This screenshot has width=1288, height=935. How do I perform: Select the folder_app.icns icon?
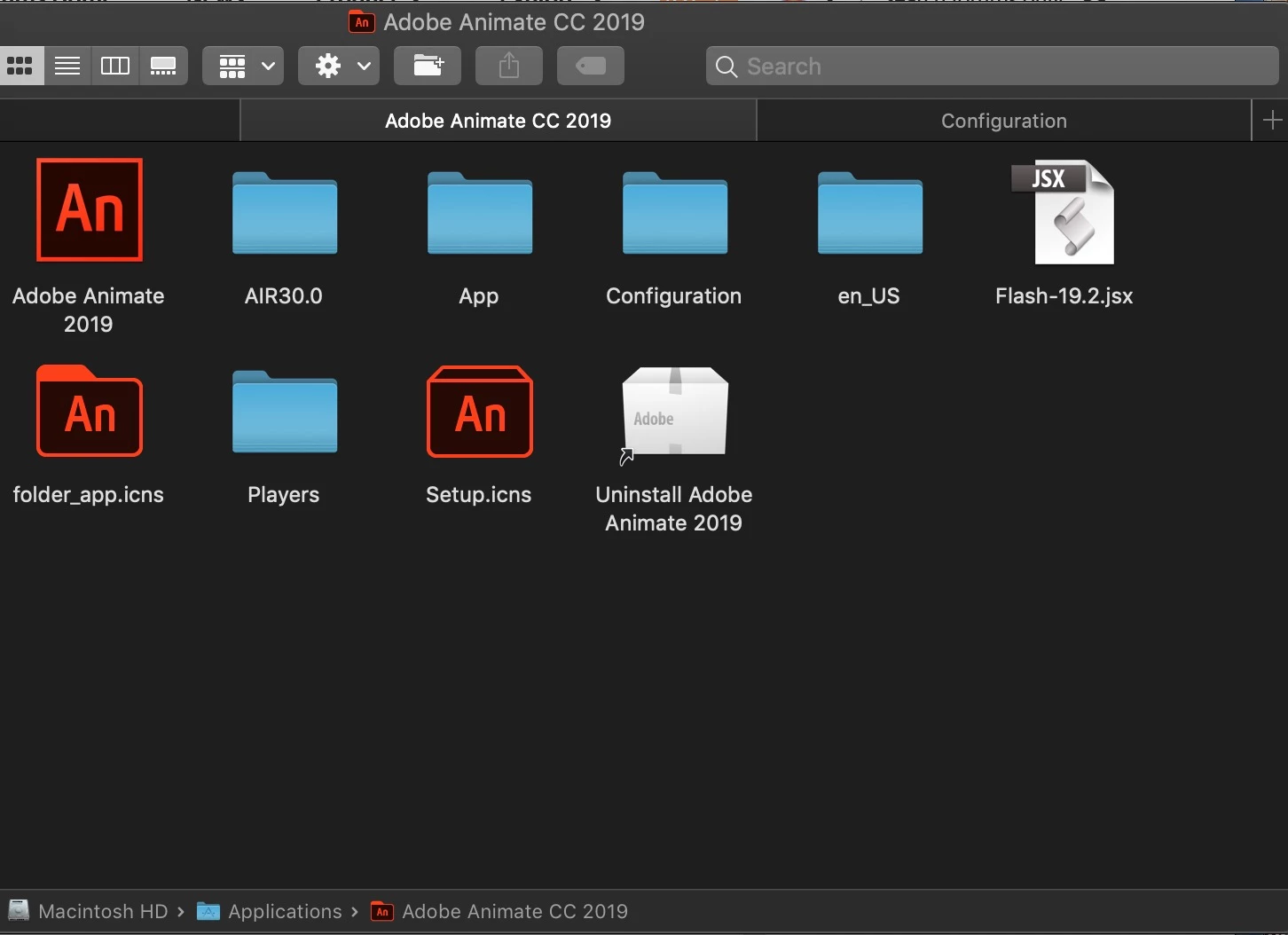point(90,411)
